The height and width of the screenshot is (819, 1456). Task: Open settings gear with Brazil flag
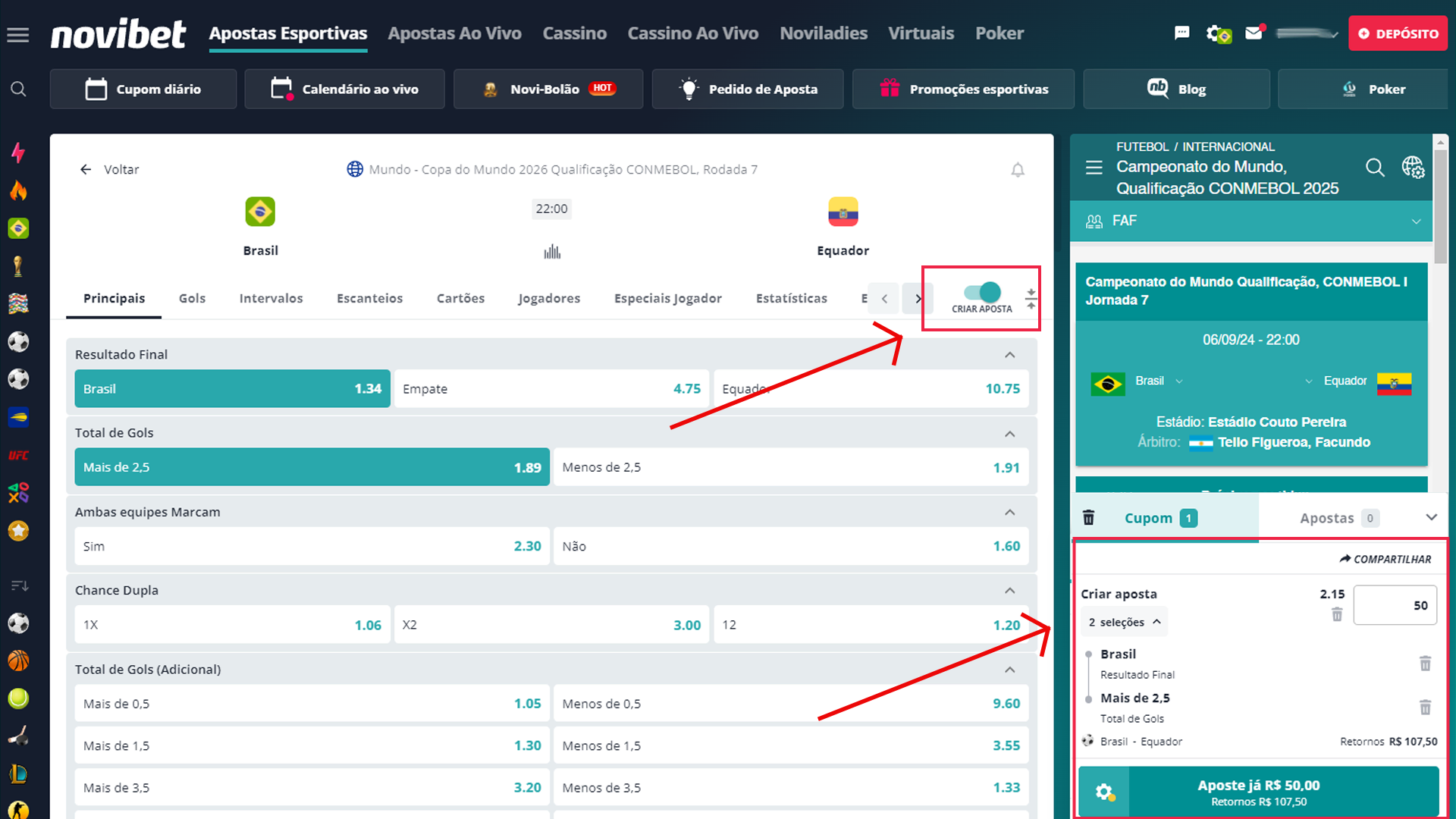[1218, 33]
